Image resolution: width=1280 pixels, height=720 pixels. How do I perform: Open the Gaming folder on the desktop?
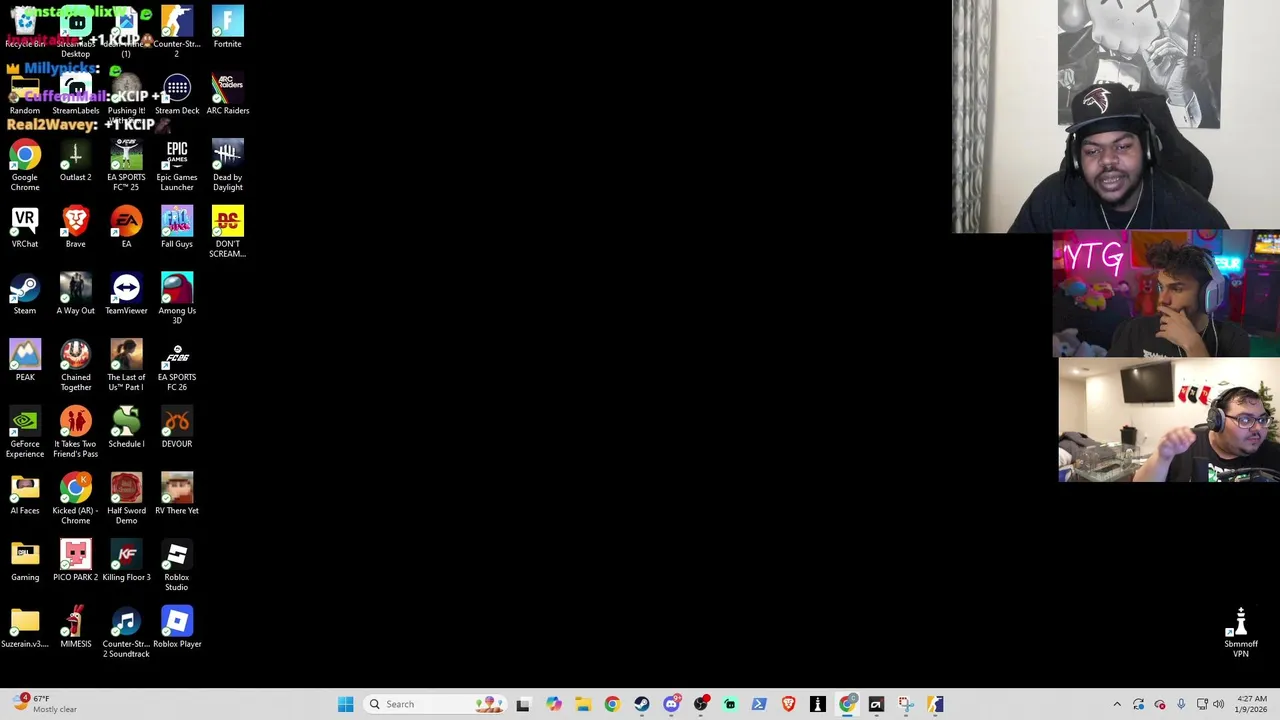click(x=25, y=562)
